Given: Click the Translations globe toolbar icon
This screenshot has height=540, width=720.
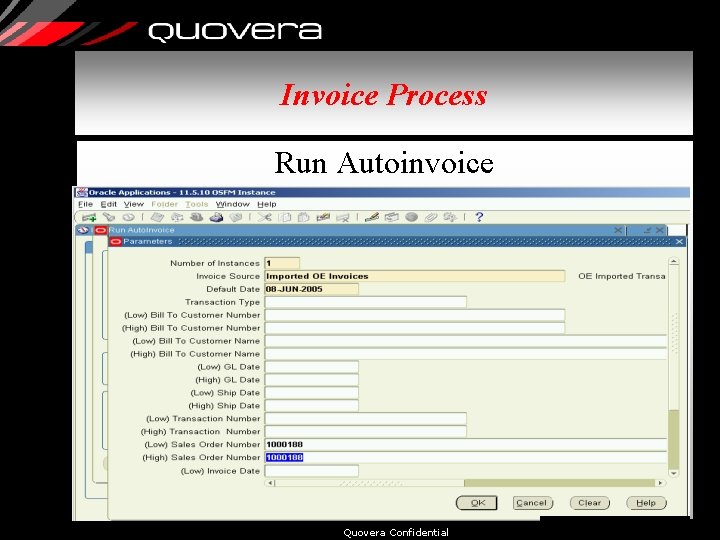Looking at the screenshot, I should click(x=411, y=217).
